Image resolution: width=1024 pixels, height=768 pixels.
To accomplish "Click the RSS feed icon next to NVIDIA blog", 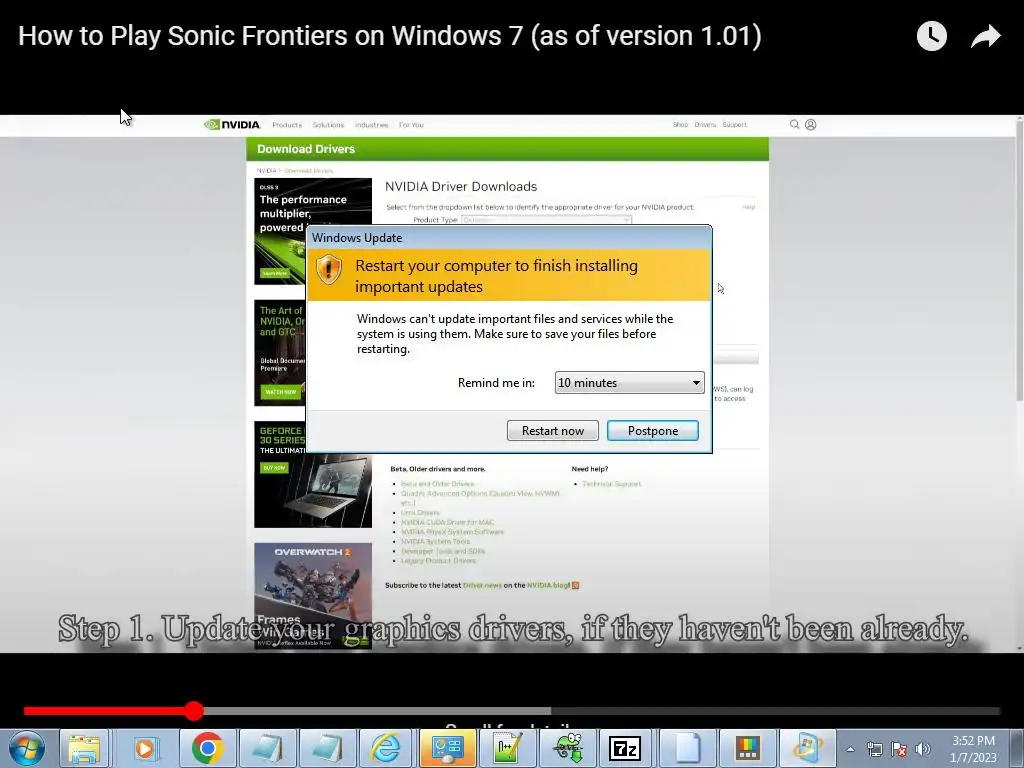I will (x=575, y=585).
